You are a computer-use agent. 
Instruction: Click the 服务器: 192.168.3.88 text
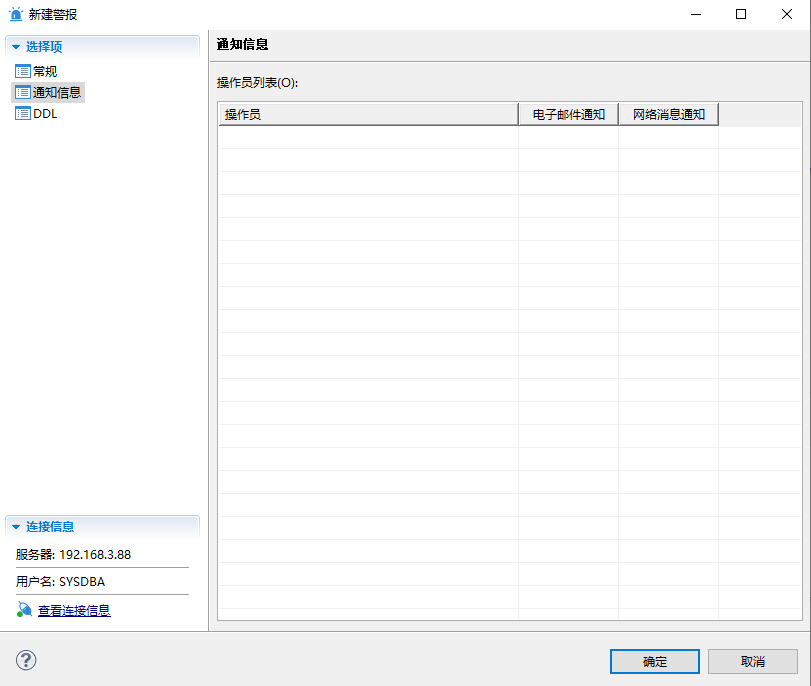point(73,555)
